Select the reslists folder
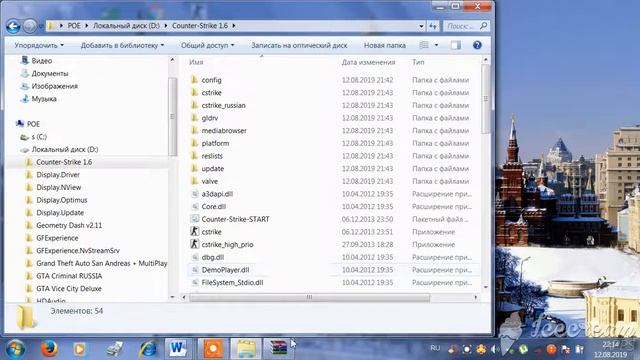 (x=212, y=156)
